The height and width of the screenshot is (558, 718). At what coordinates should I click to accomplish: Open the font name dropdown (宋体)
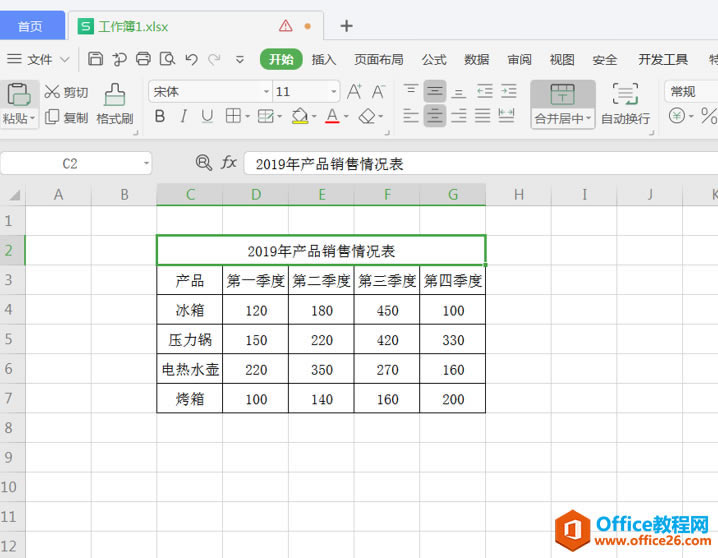[x=266, y=92]
